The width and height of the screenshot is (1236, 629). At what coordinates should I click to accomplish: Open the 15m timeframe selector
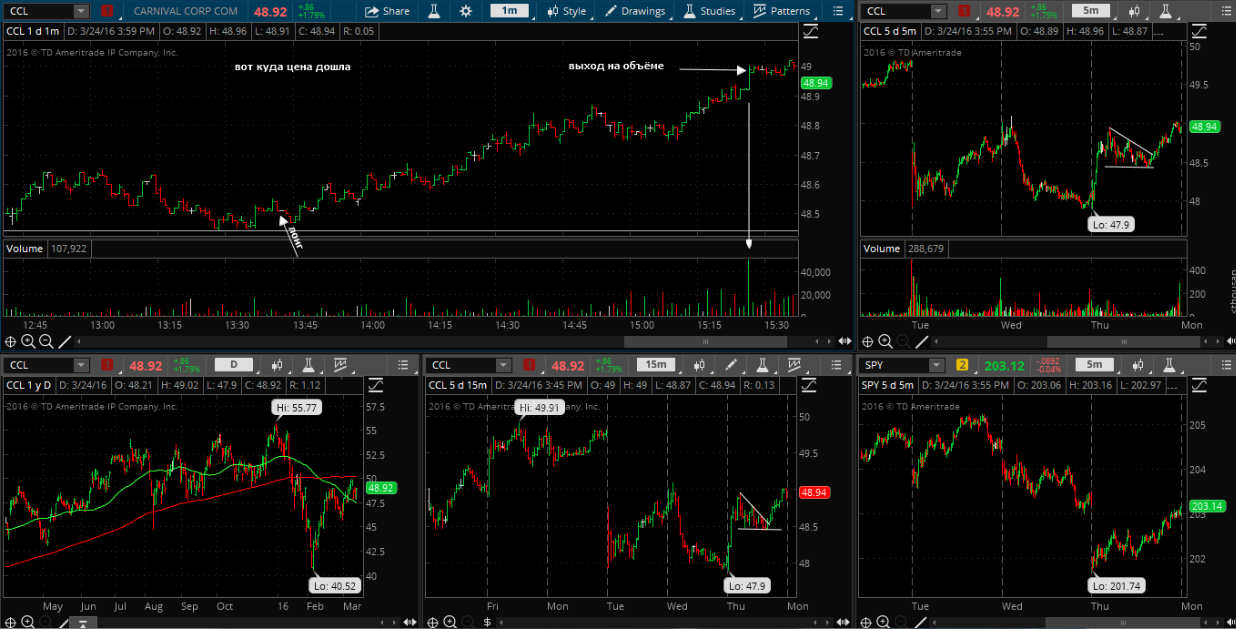click(x=656, y=365)
